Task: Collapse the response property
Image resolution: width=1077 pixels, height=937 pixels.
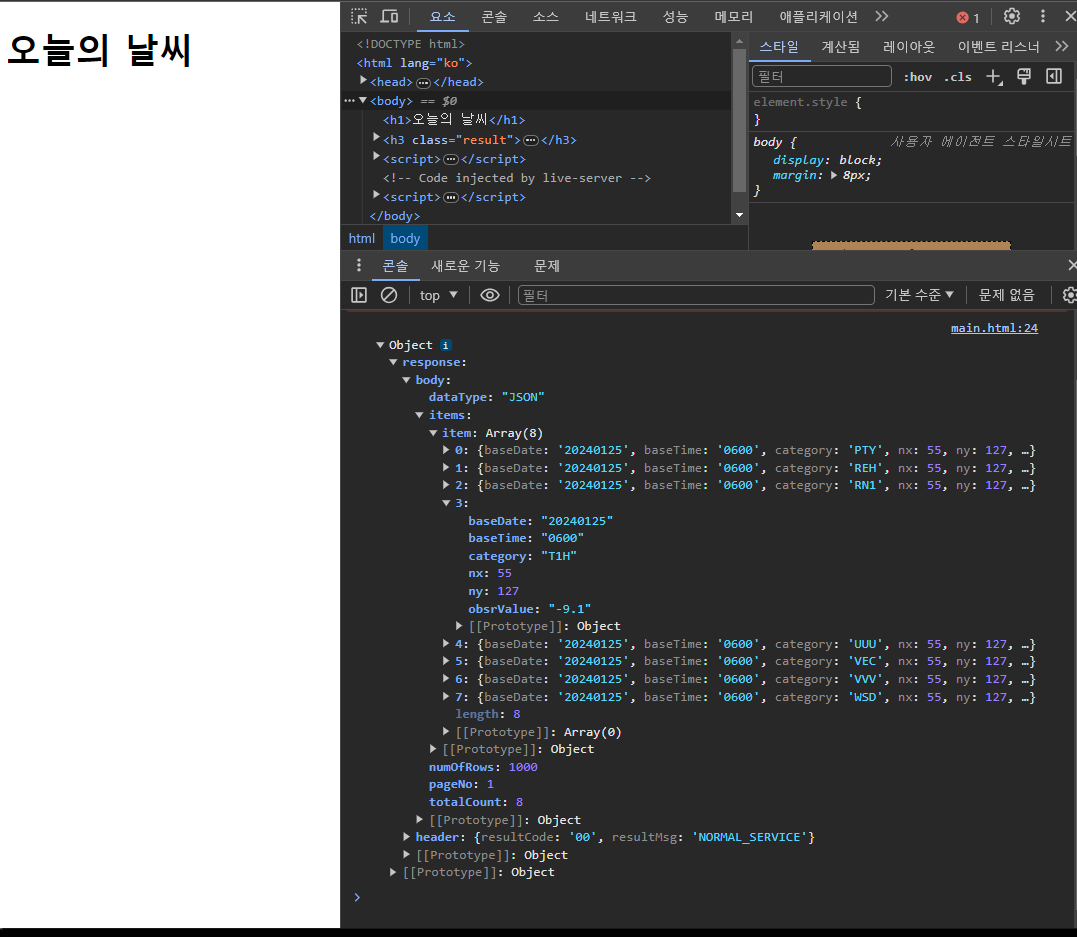Action: (394, 362)
